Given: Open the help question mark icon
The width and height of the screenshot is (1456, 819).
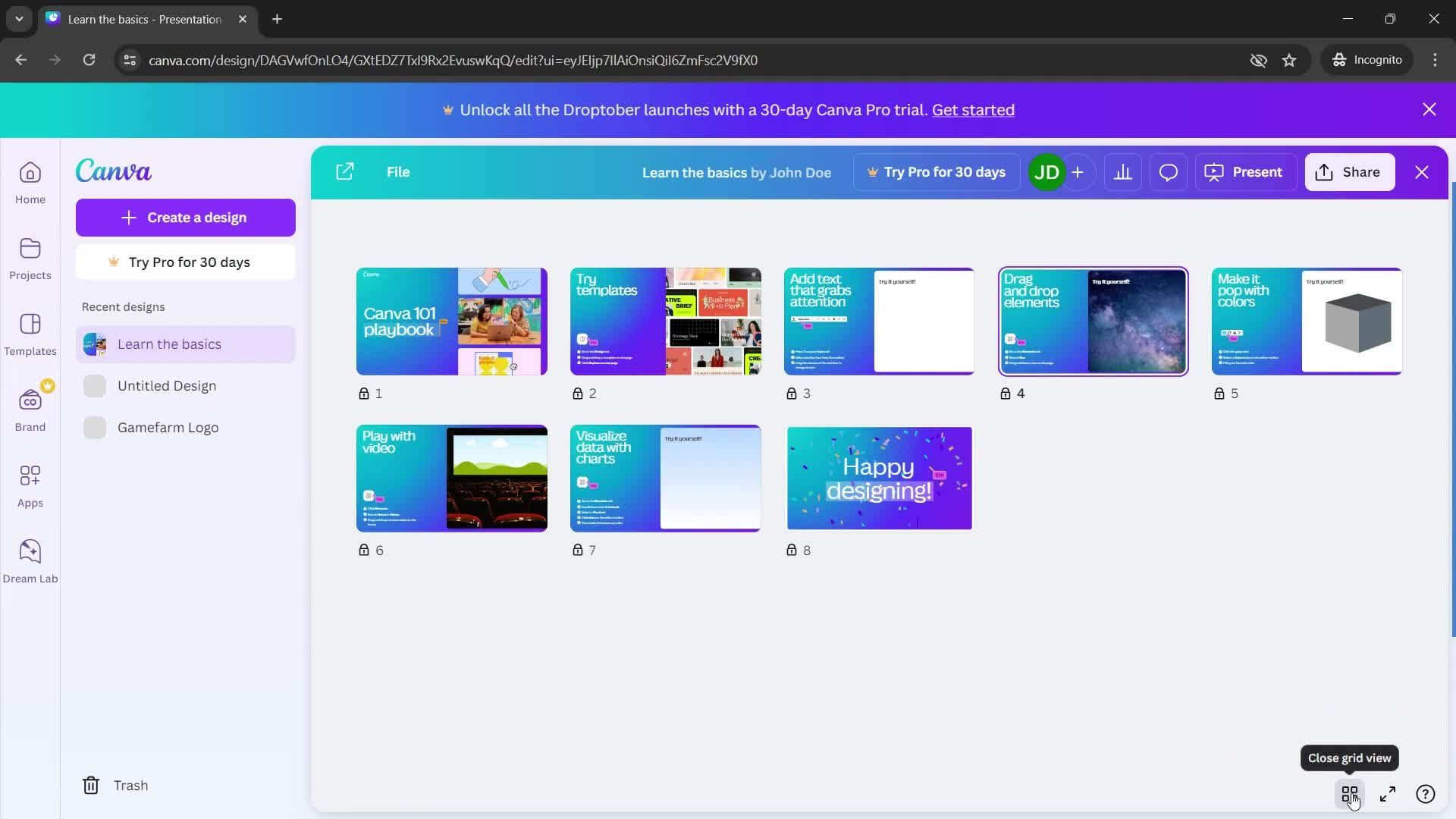Looking at the screenshot, I should (1426, 794).
